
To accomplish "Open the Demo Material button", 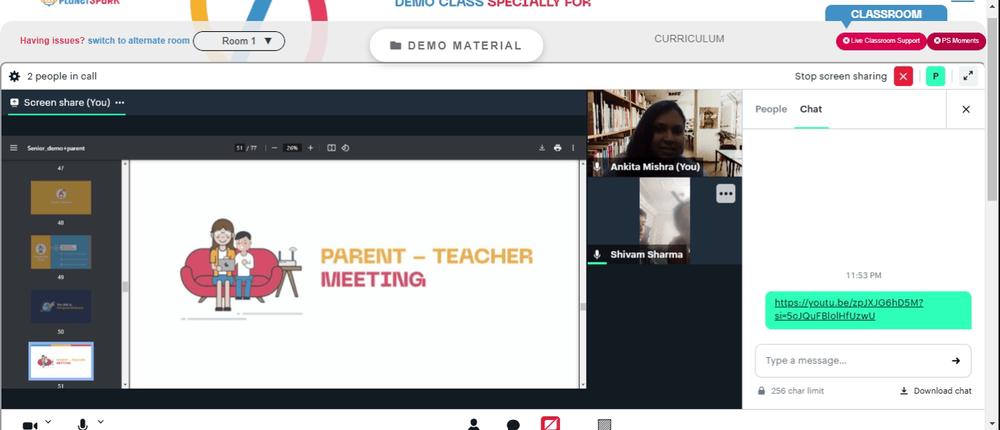I will coord(456,45).
